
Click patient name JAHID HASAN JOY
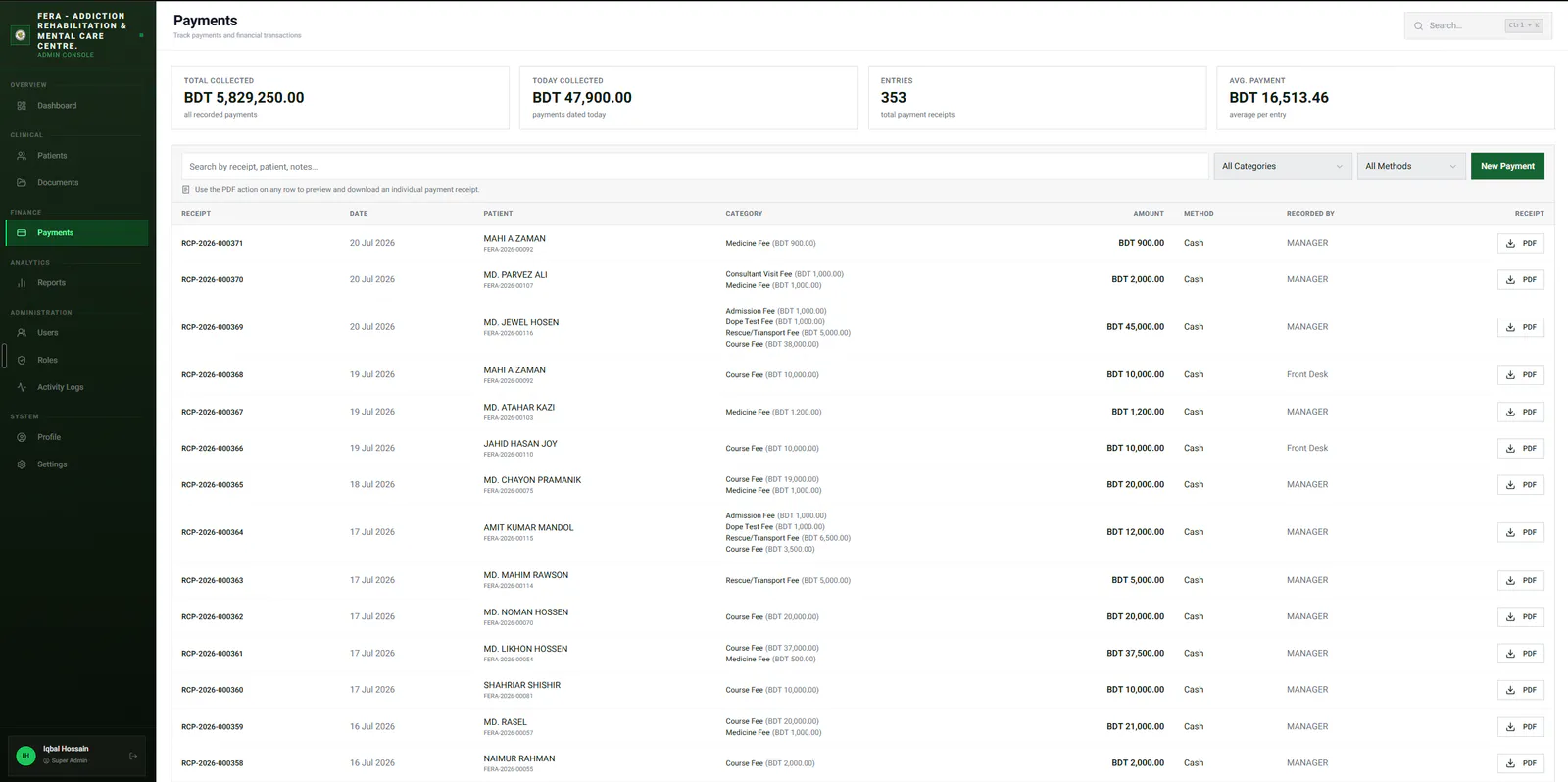point(520,444)
